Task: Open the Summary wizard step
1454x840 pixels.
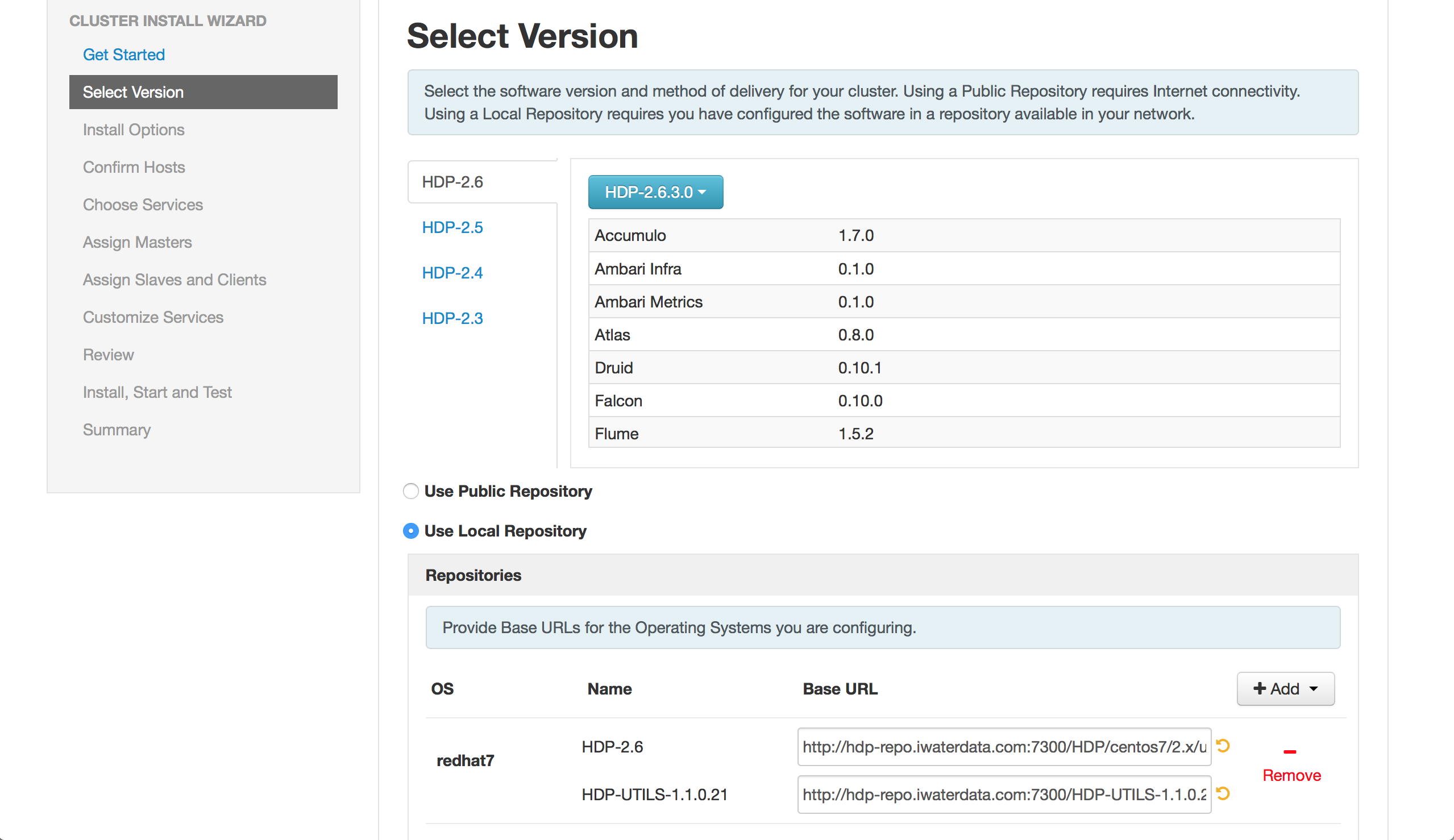Action: pyautogui.click(x=117, y=430)
